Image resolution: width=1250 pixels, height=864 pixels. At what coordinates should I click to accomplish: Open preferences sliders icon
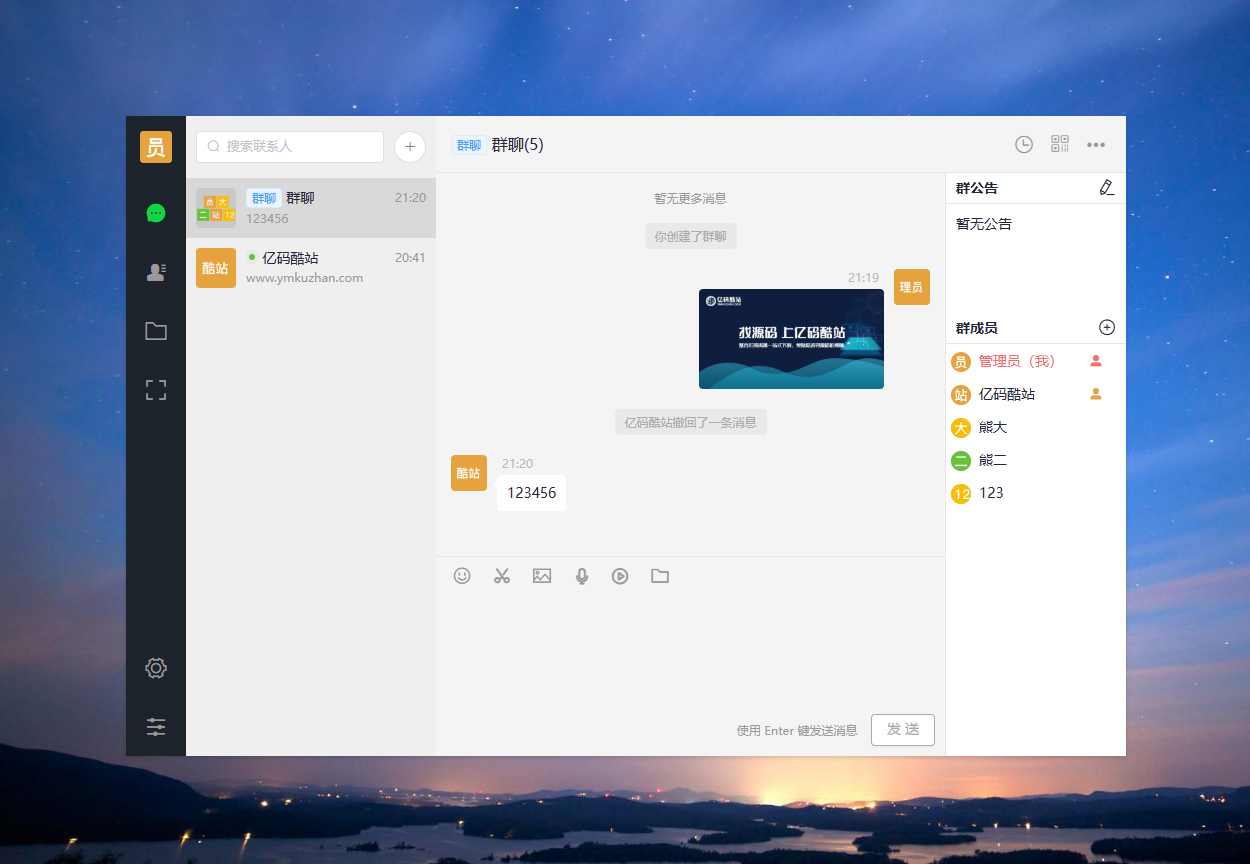(156, 727)
